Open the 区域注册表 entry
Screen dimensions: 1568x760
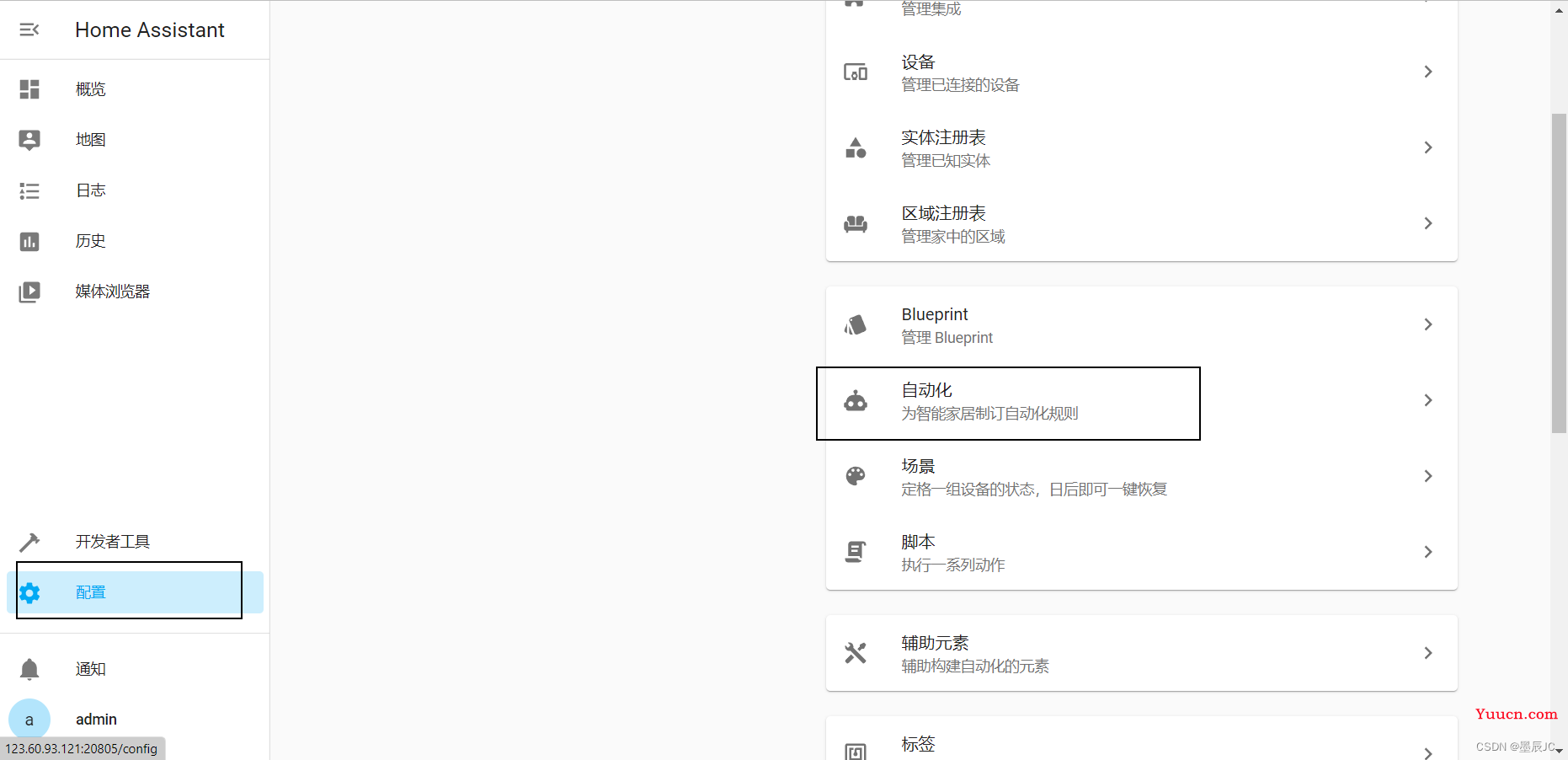1142,224
